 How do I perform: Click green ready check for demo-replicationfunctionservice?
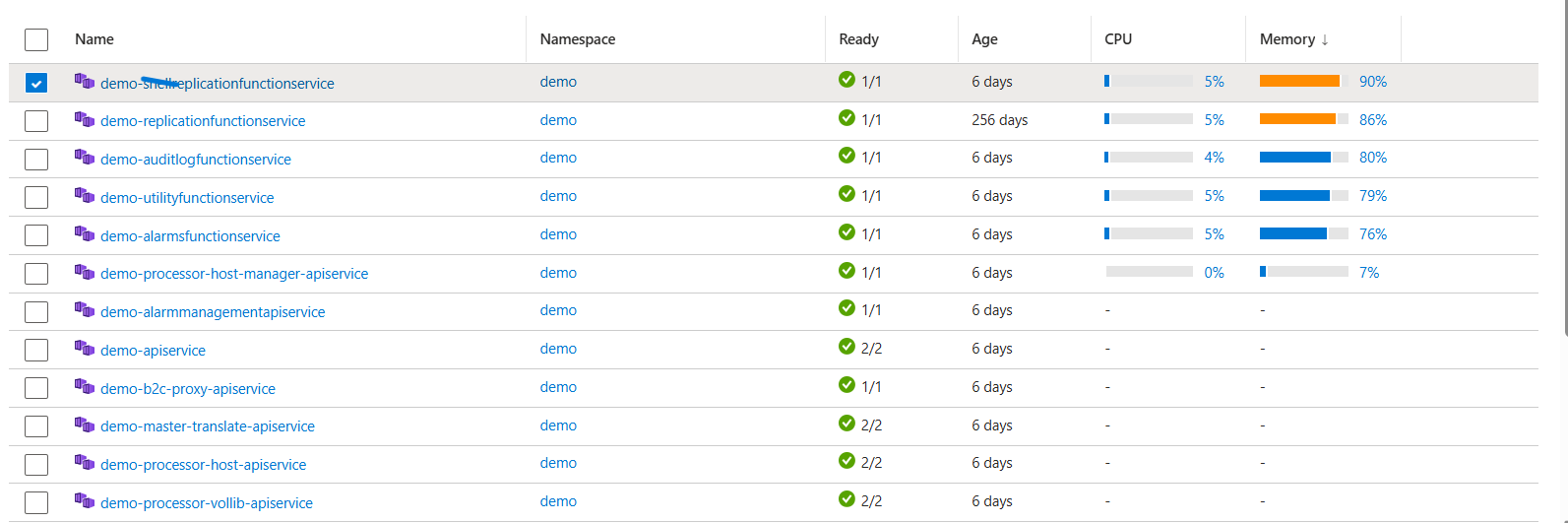click(847, 118)
